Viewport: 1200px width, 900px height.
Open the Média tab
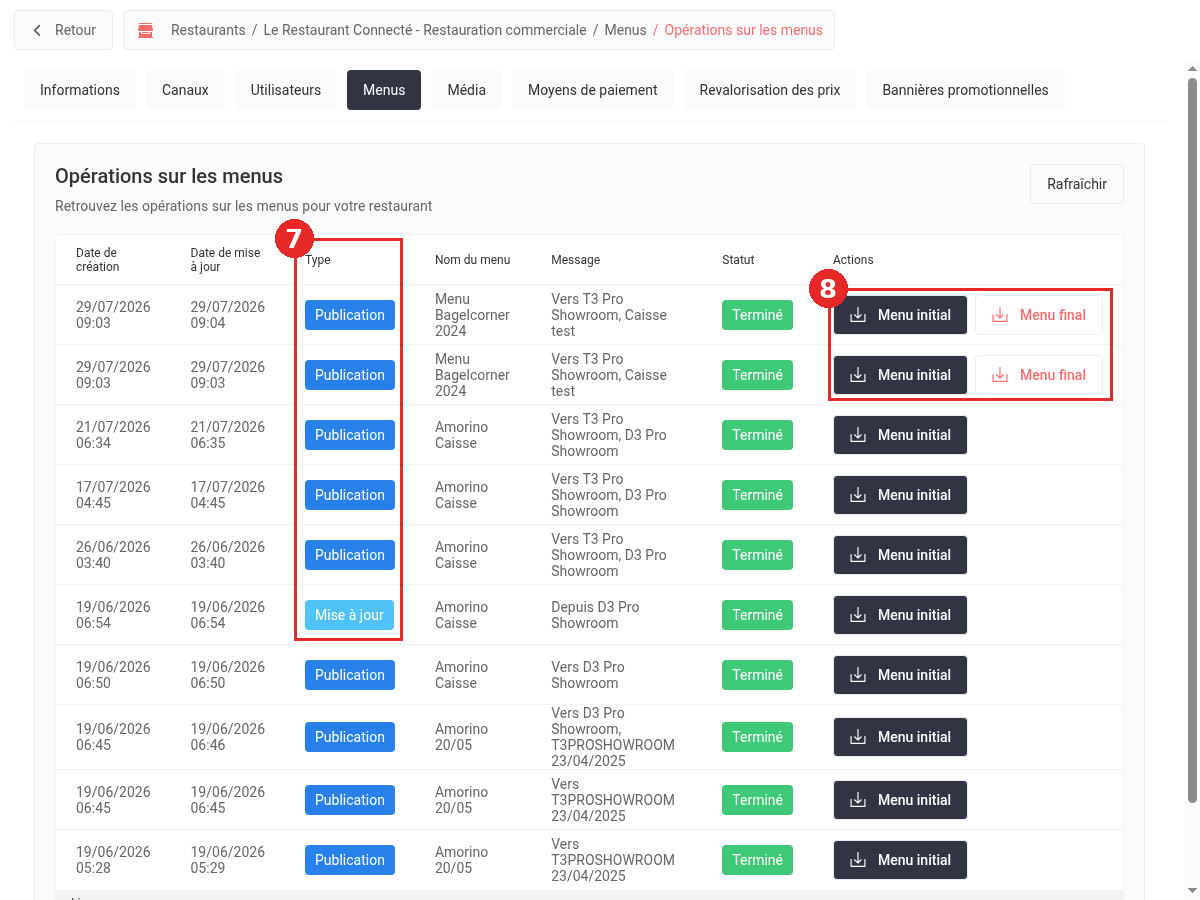(467, 90)
